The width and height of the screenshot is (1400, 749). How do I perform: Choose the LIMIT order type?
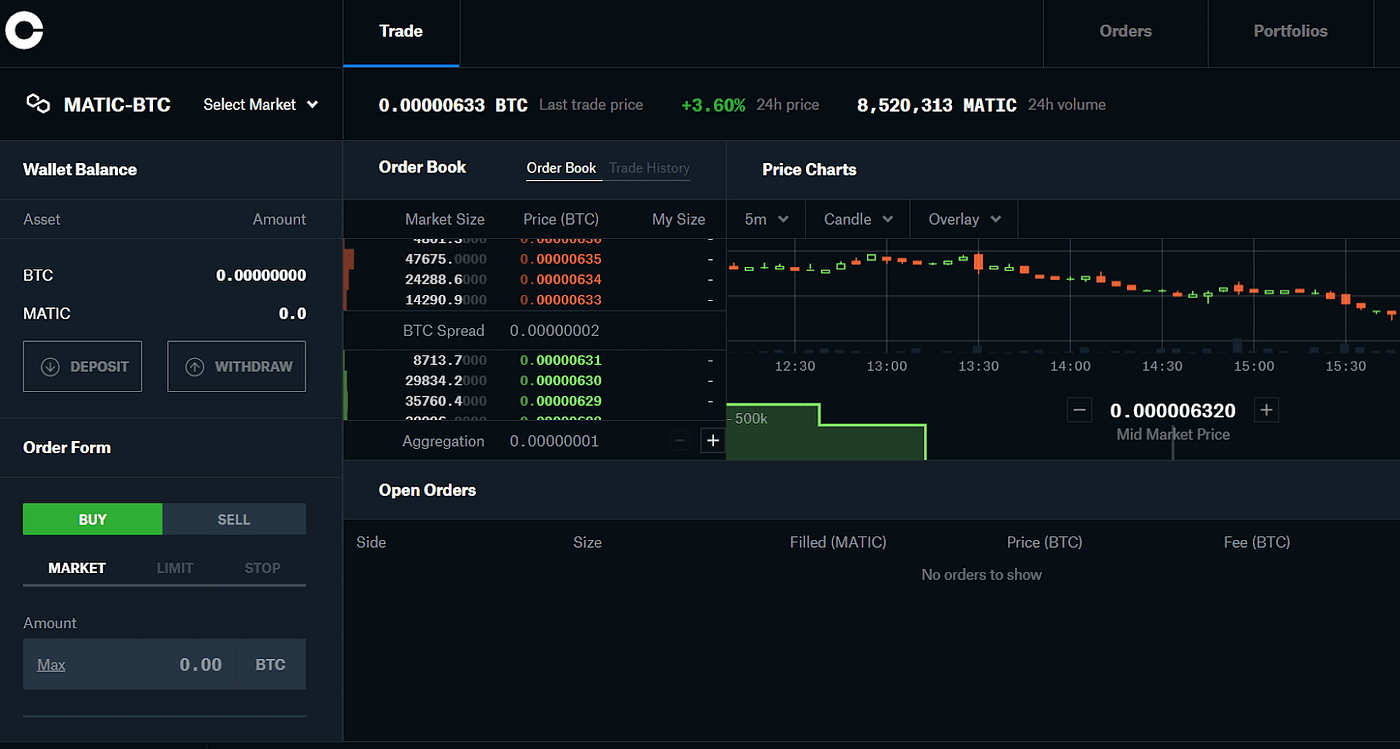pyautogui.click(x=175, y=568)
